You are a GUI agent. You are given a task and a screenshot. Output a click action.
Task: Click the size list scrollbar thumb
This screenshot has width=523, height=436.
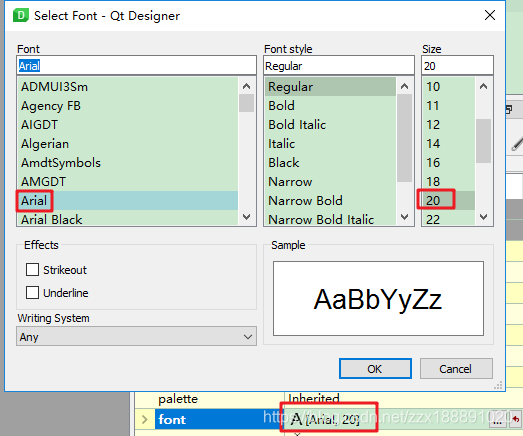483,141
